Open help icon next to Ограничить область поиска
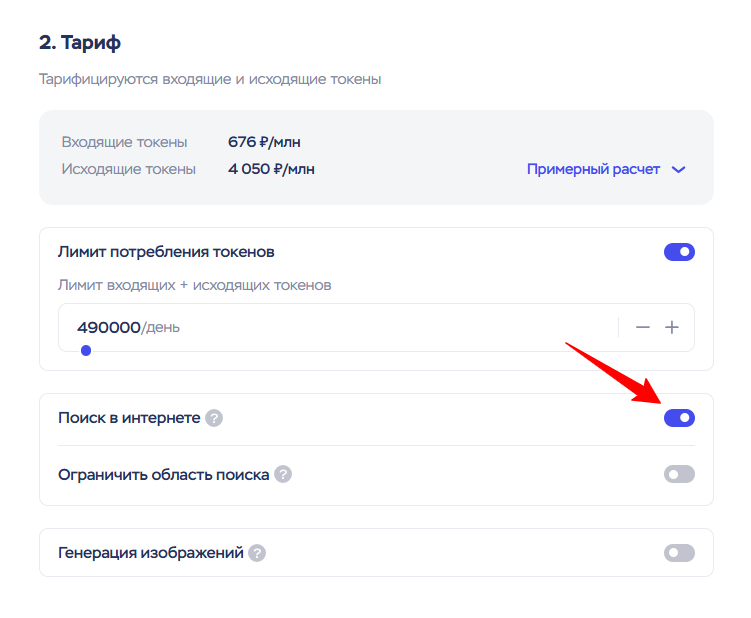751x618 pixels. (283, 475)
